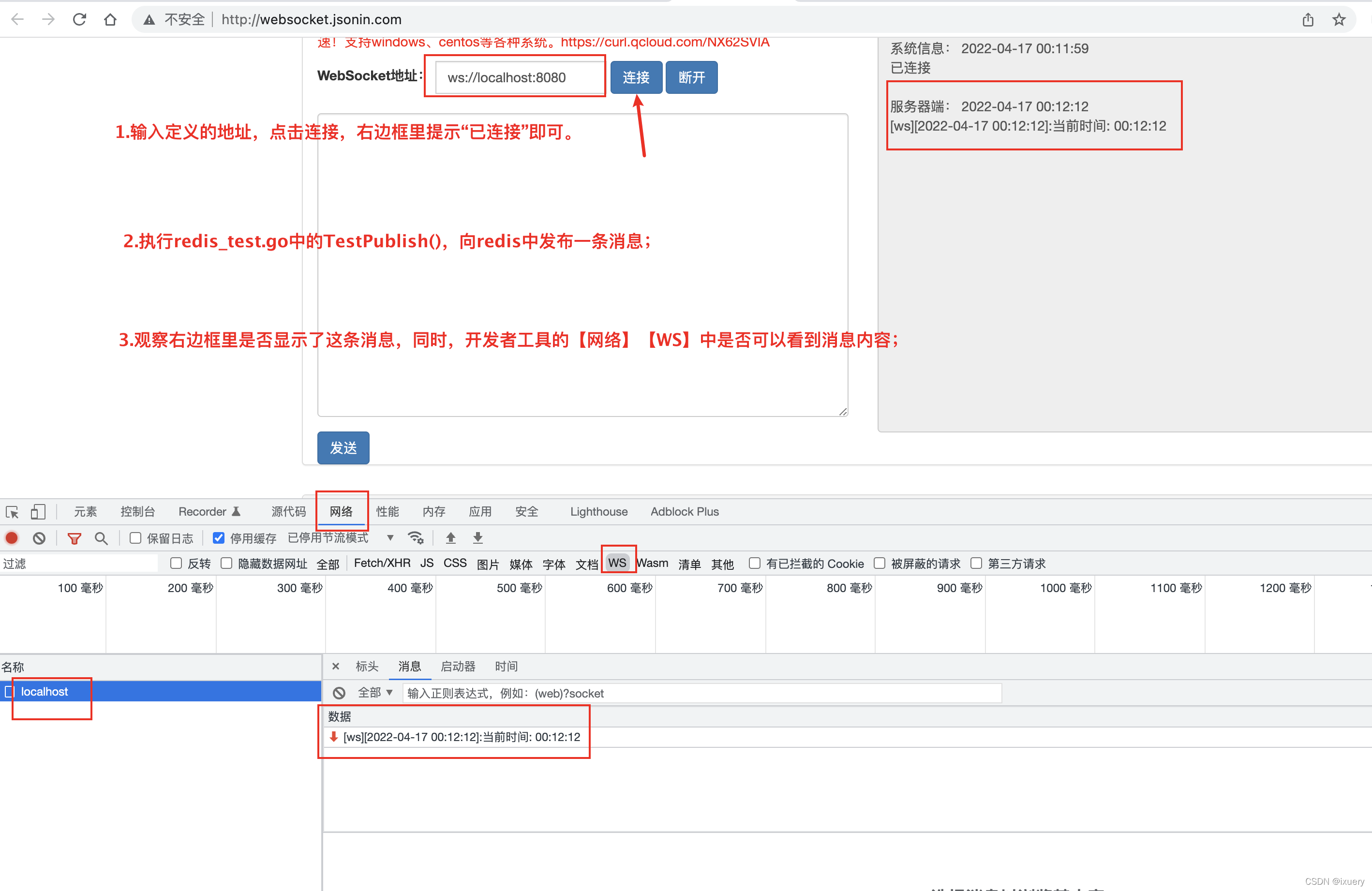Viewport: 1372px width, 891px height.
Task: Click the blue 发送 button
Action: [x=343, y=448]
